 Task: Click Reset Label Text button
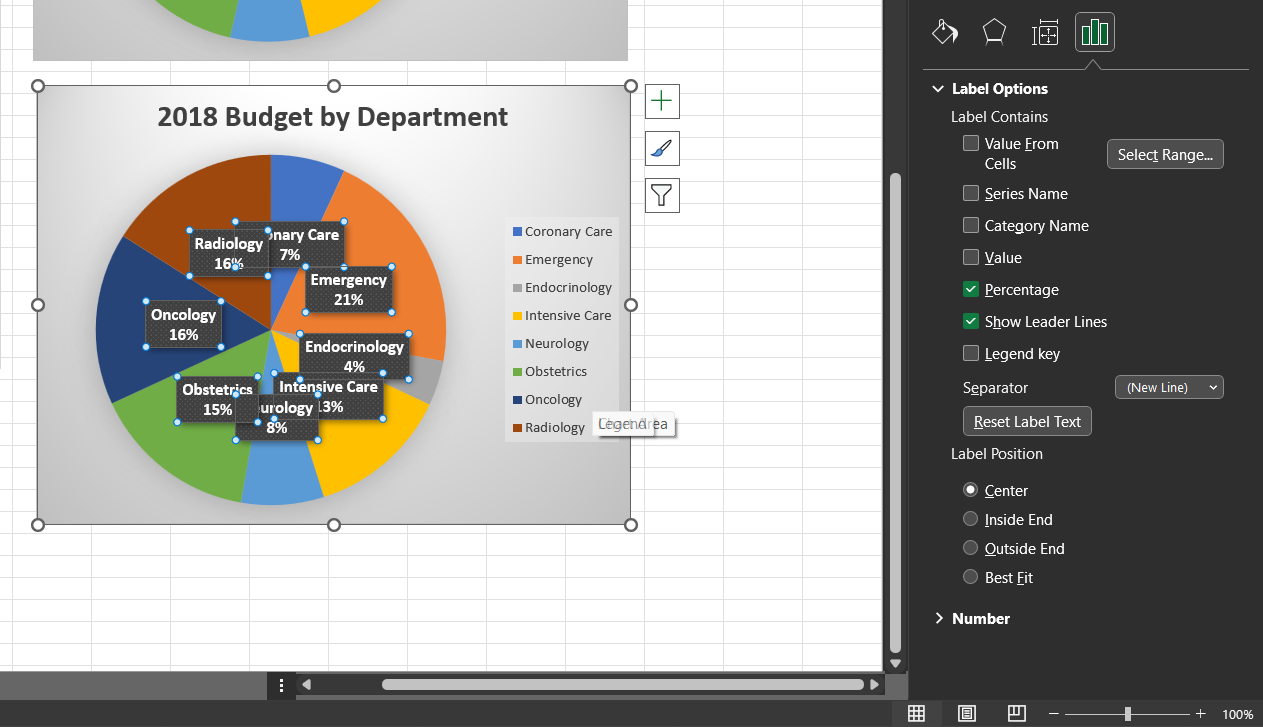click(x=1027, y=421)
